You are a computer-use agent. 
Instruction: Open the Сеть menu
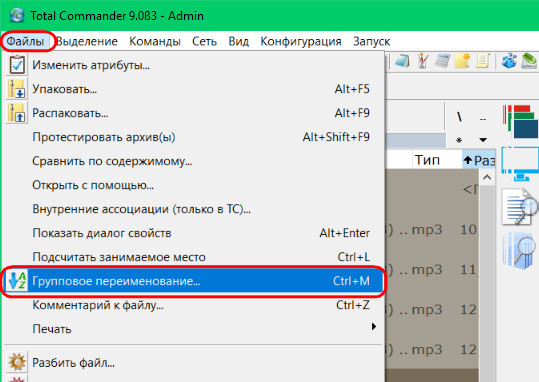[x=204, y=41]
